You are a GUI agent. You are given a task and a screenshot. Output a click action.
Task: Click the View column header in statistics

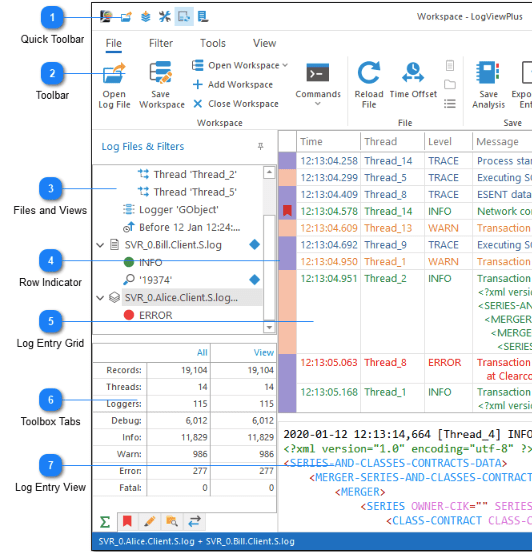point(264,353)
